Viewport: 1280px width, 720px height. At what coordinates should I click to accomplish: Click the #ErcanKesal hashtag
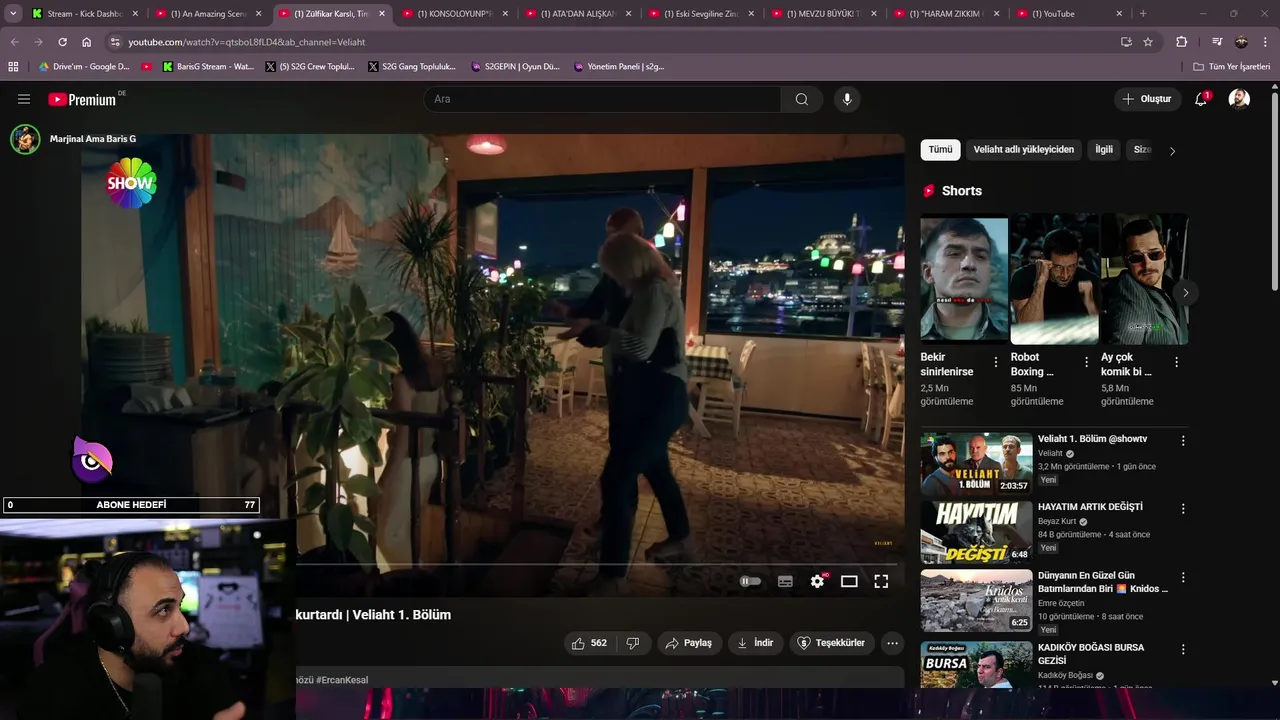pos(342,680)
